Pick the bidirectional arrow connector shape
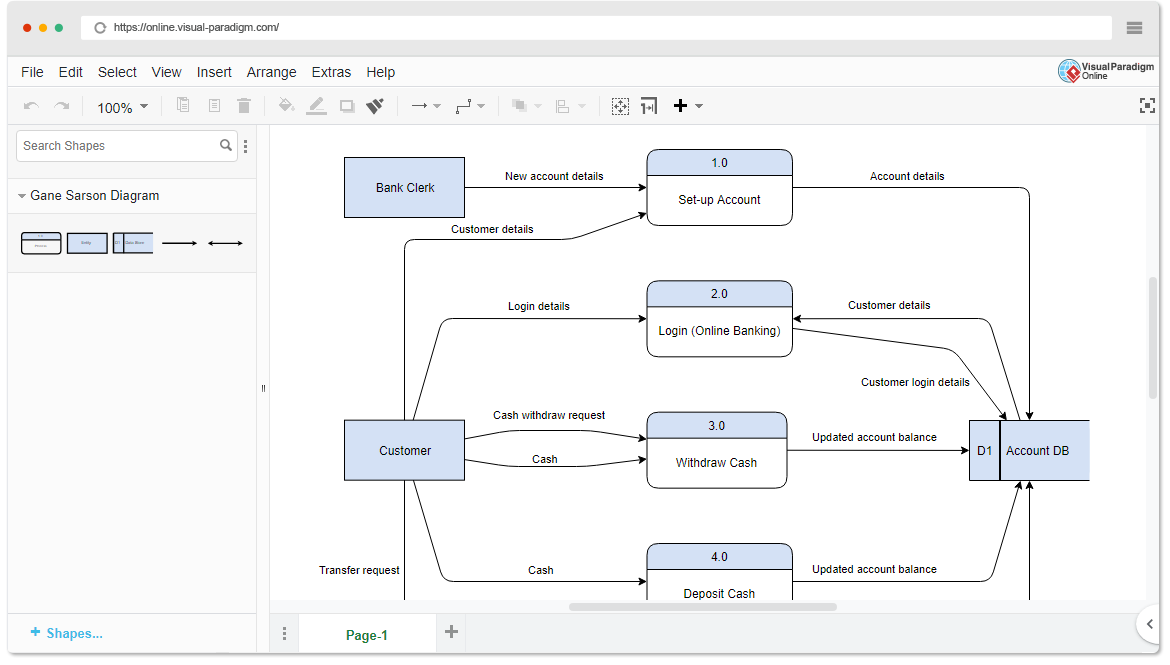Viewport: 1170px width, 665px height. click(225, 242)
